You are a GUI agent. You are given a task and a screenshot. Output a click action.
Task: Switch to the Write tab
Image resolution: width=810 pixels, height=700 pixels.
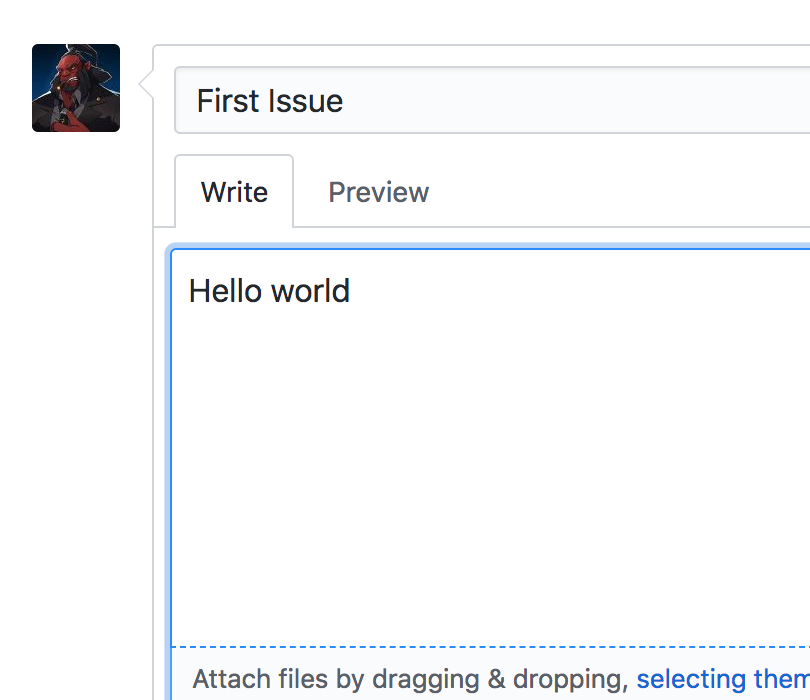[x=234, y=192]
